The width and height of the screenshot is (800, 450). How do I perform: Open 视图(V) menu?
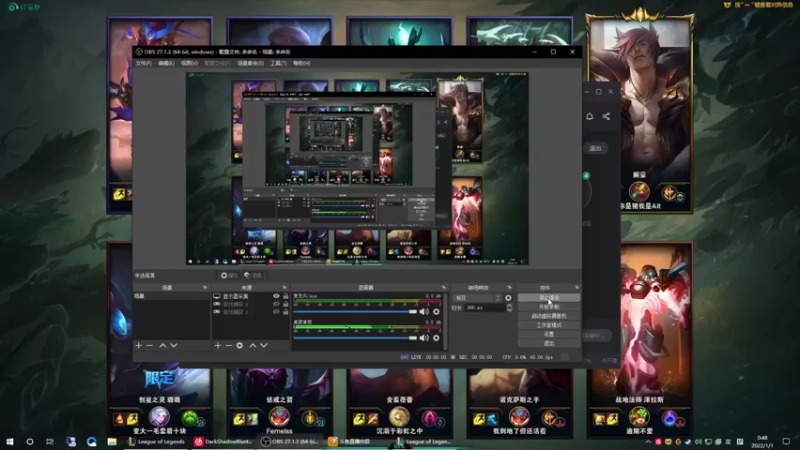coord(189,63)
